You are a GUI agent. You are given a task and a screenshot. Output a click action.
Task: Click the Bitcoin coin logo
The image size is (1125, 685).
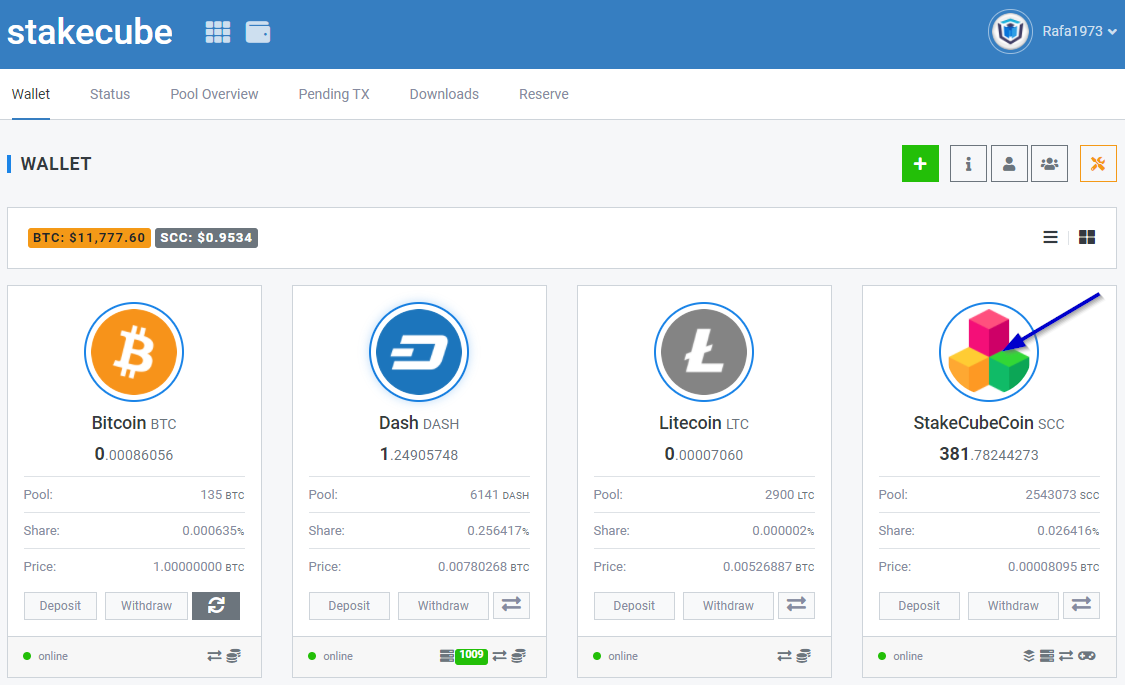pyautogui.click(x=134, y=351)
